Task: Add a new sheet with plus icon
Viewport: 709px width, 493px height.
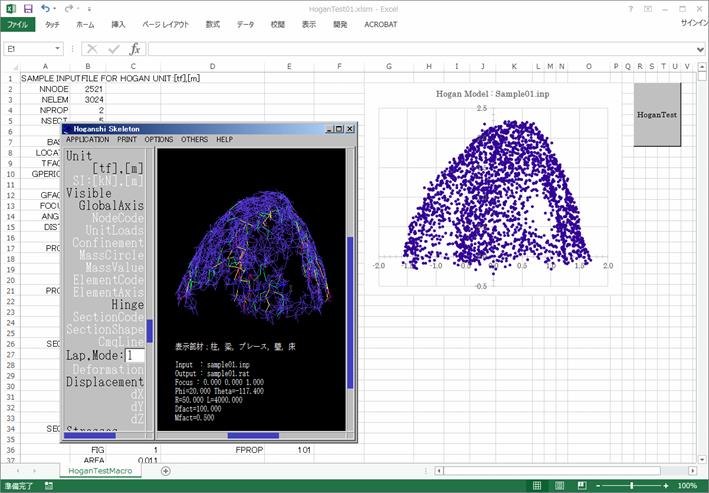Action: [165, 471]
